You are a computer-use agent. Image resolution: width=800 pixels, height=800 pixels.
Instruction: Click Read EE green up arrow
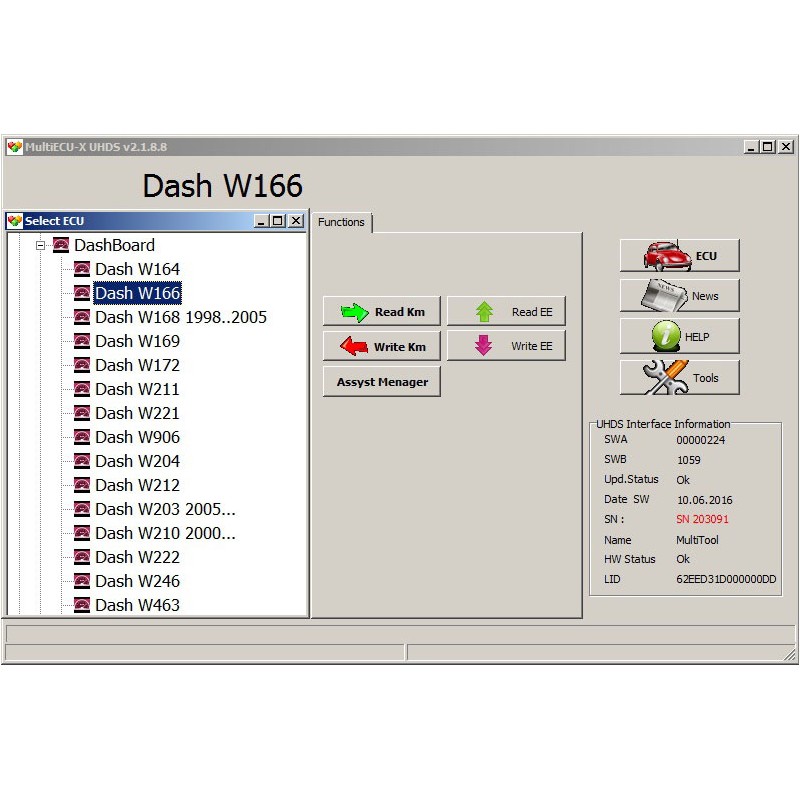click(x=506, y=312)
